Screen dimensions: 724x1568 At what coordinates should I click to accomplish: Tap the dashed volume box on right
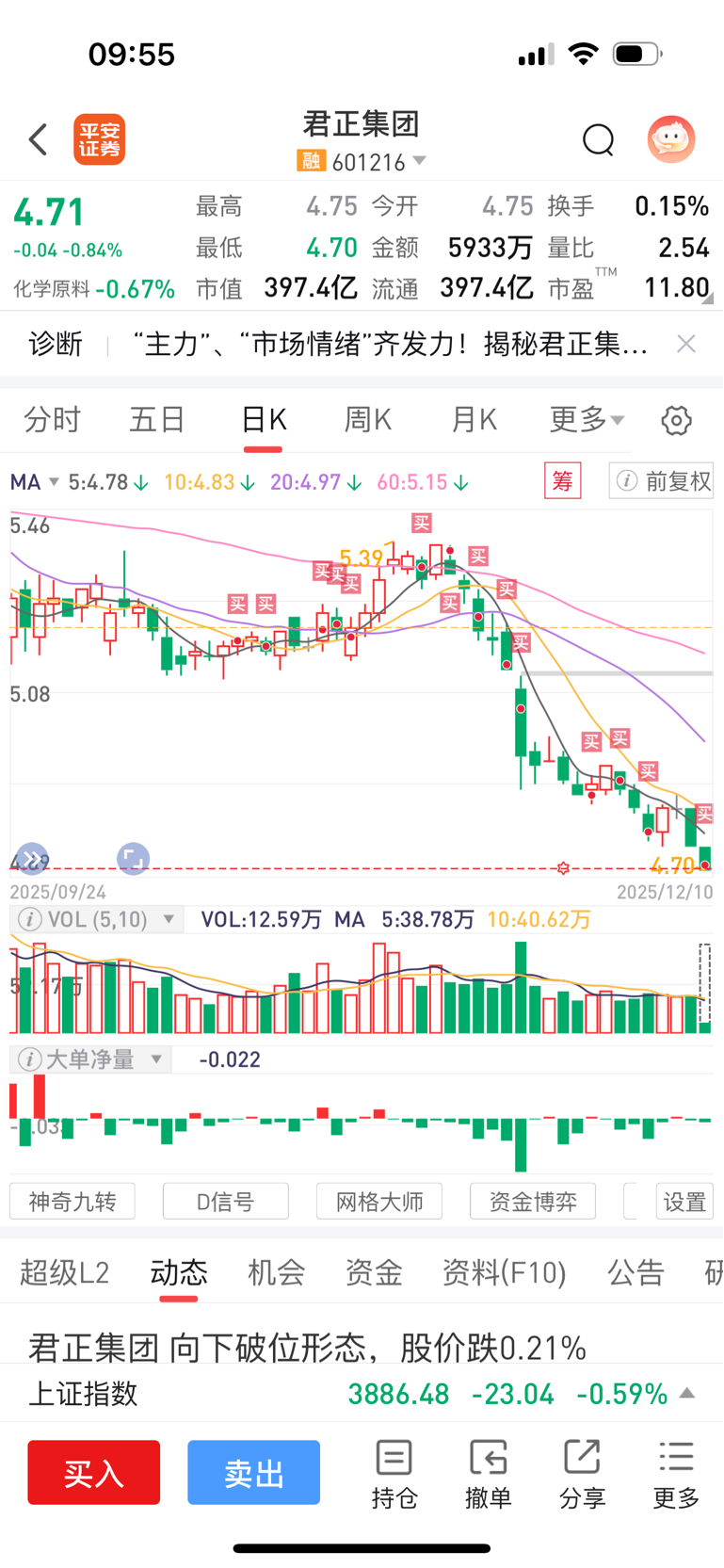tap(704, 984)
